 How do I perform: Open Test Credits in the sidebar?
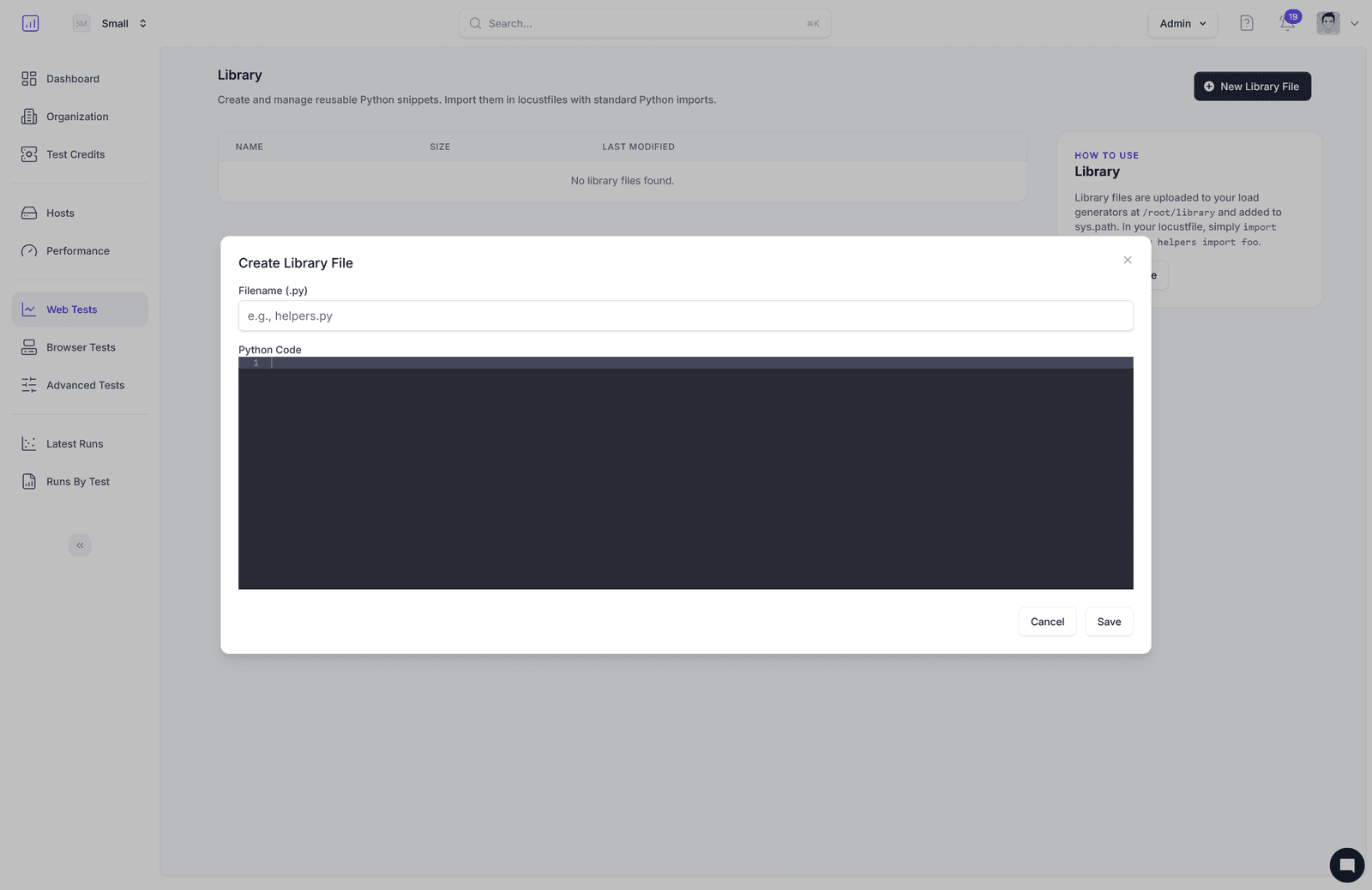pyautogui.click(x=75, y=154)
